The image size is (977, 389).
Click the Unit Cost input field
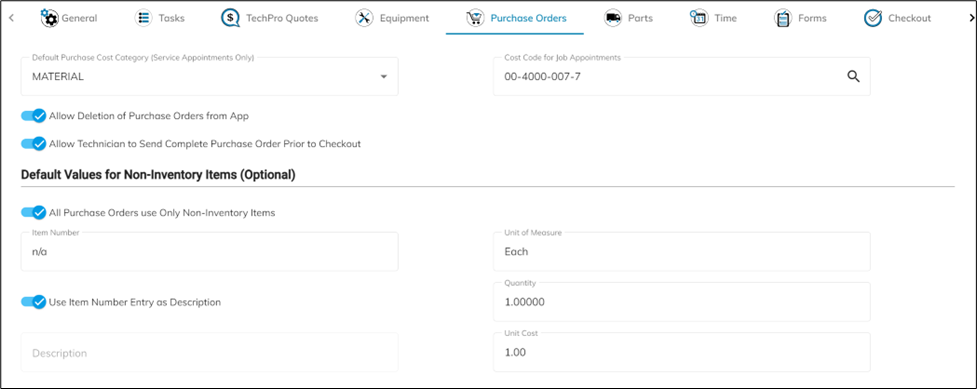682,352
